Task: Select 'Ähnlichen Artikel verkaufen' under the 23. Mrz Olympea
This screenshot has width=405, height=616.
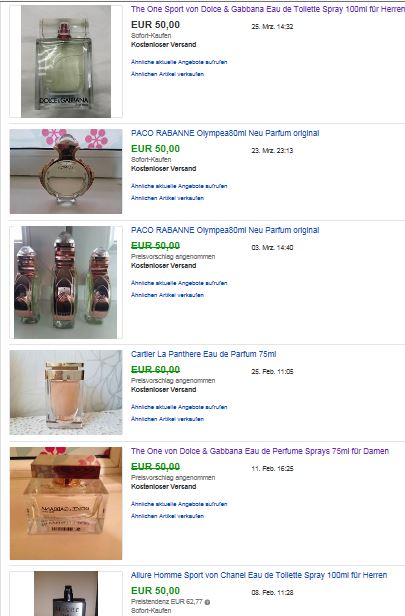Action: 167,198
